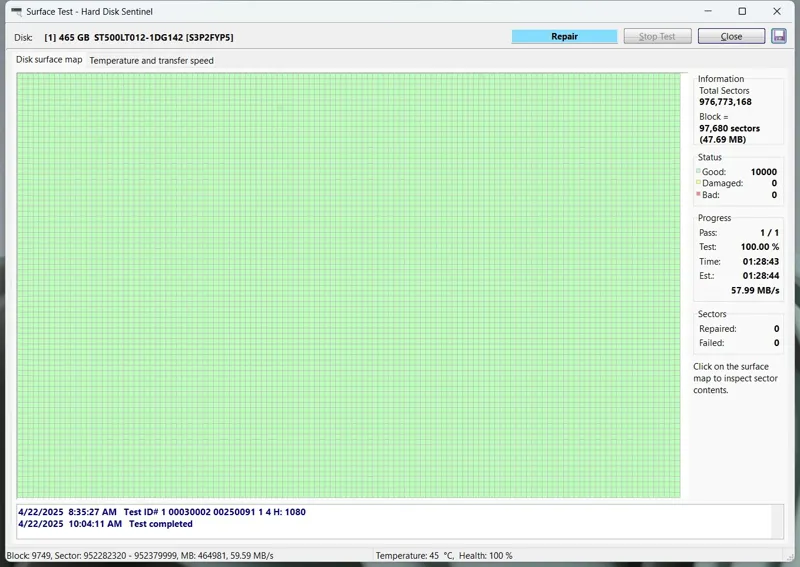Image resolution: width=800 pixels, height=567 pixels.
Task: Click the Stop Test button
Action: tap(657, 36)
